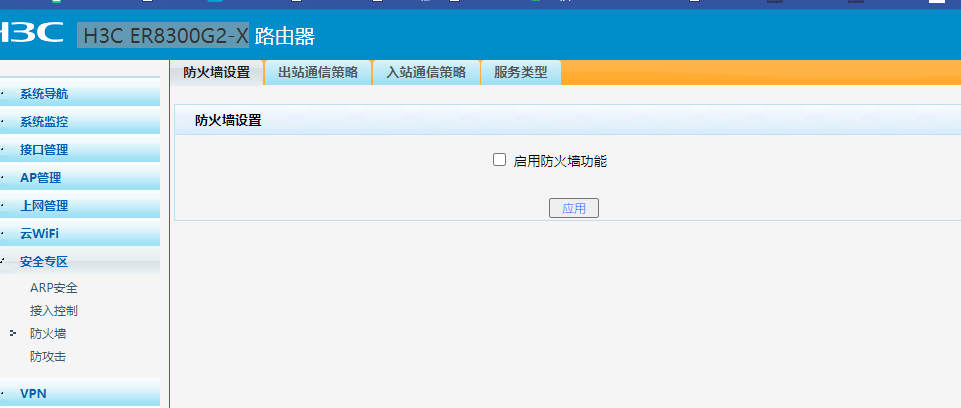
Task: Click the 启用防火墙功能 label text
Action: pos(560,161)
